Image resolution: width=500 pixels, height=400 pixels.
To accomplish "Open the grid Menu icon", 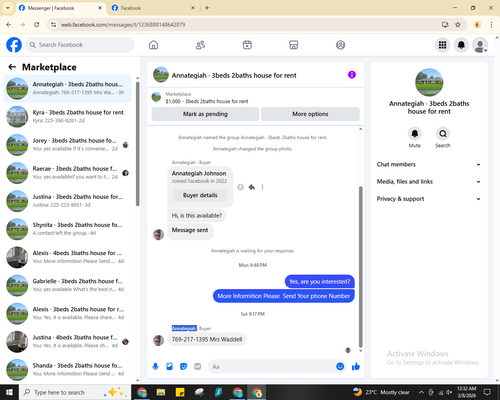I will (x=442, y=45).
